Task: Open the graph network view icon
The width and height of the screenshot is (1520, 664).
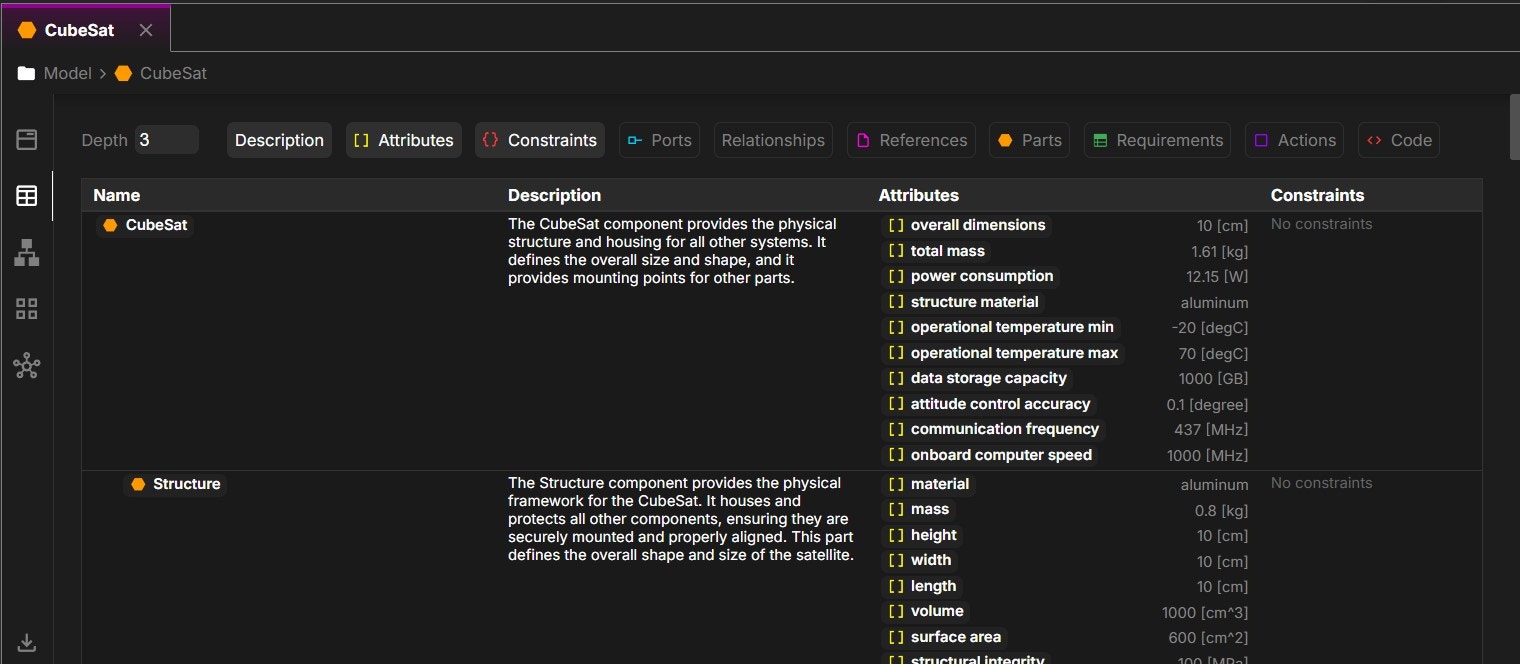Action: [27, 366]
